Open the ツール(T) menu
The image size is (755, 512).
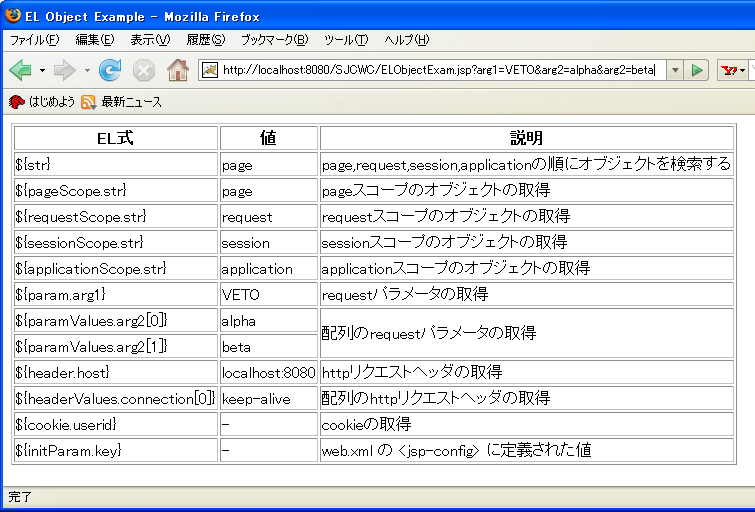tap(346, 40)
